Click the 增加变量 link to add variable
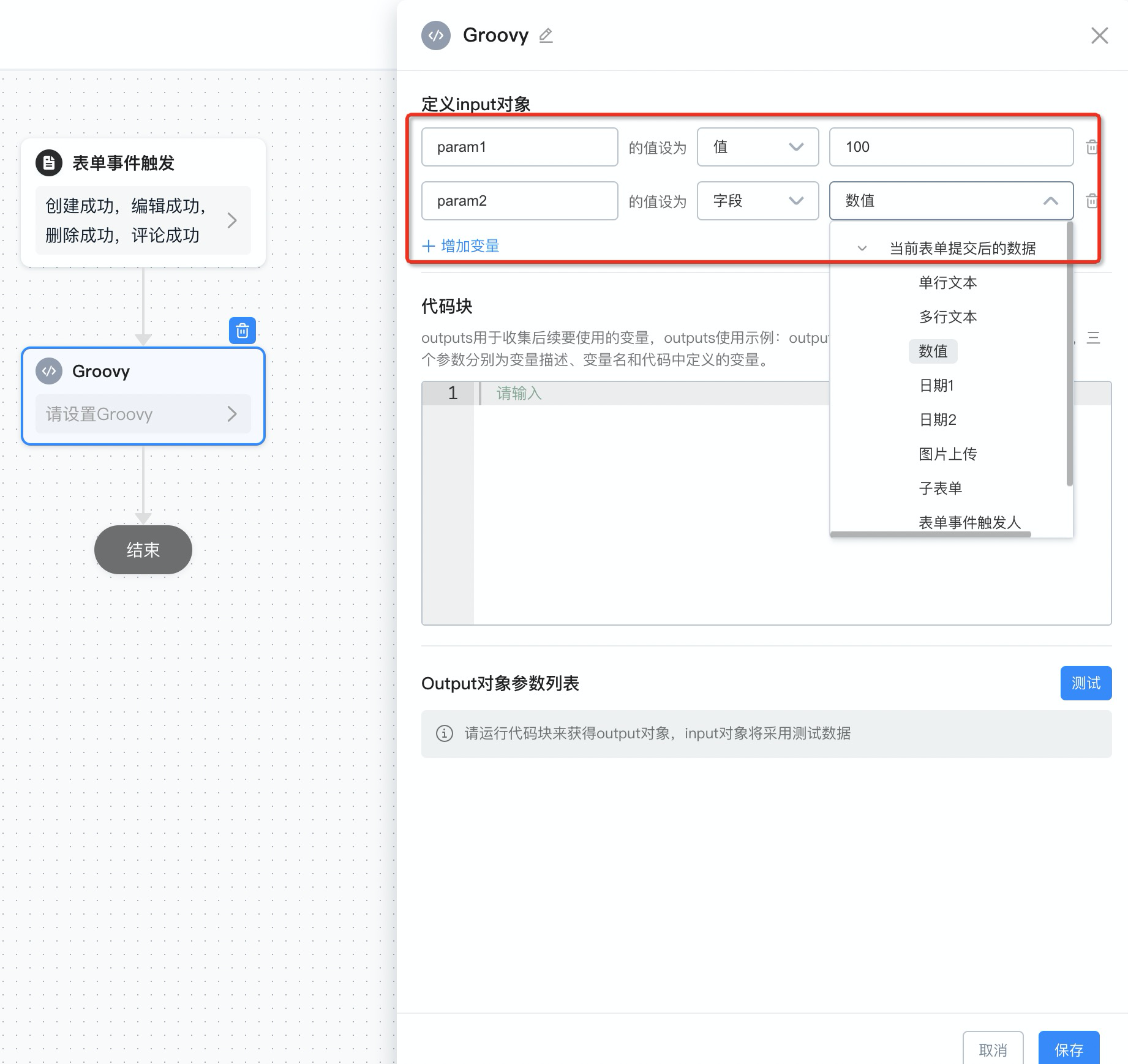The image size is (1128, 1064). (461, 246)
